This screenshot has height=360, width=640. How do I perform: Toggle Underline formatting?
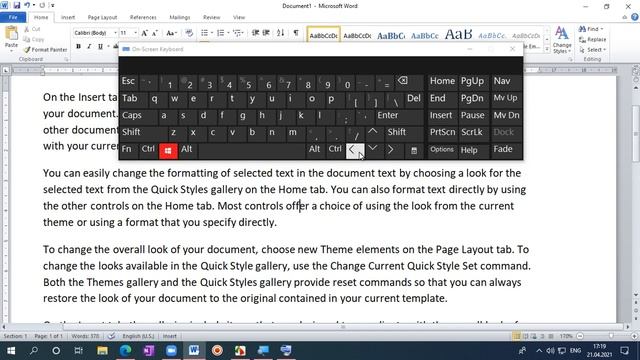(x=100, y=46)
